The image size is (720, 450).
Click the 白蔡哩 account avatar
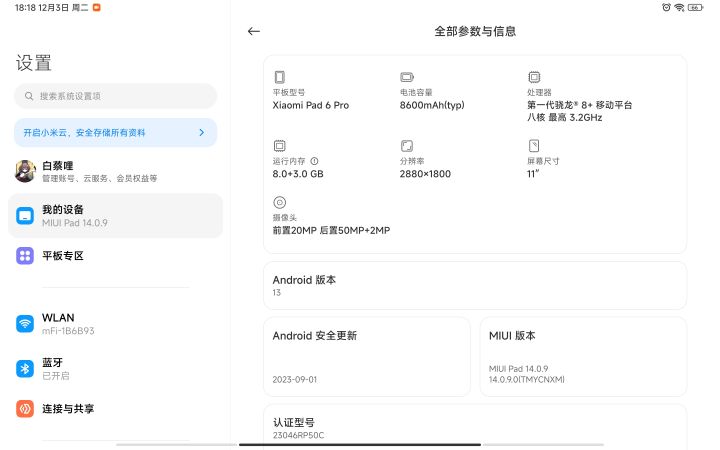pyautogui.click(x=26, y=171)
